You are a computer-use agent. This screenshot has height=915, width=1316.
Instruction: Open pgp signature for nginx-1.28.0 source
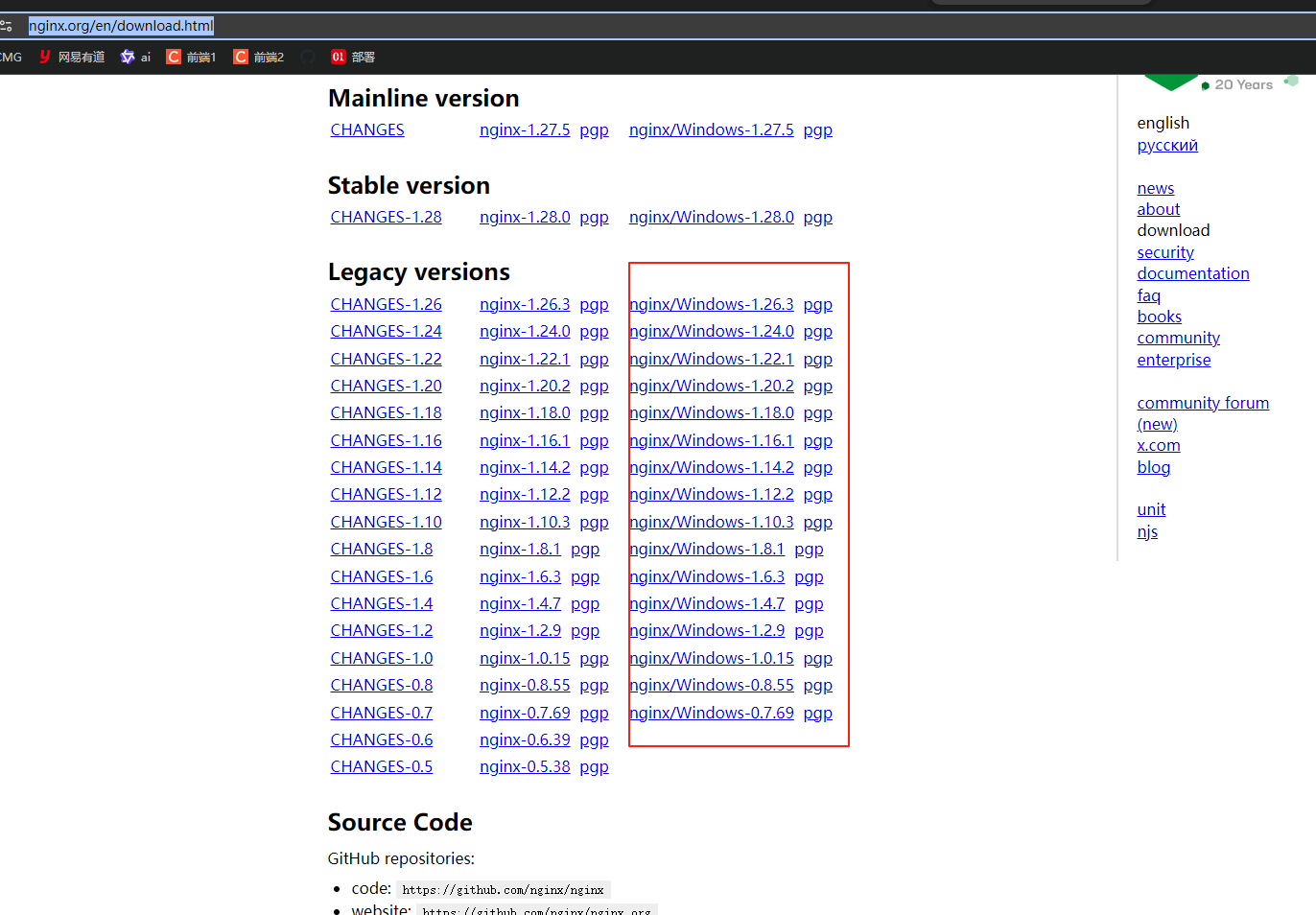click(594, 218)
